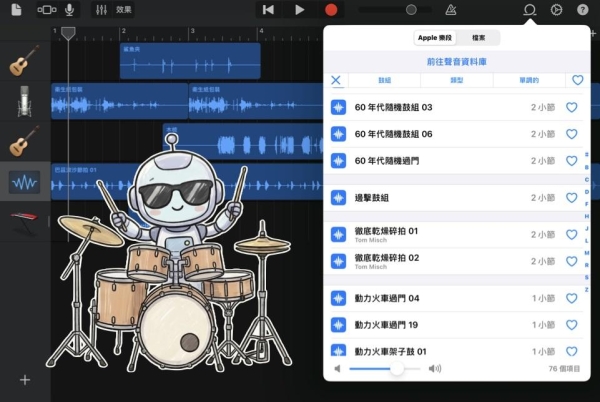Click Tom Misch subtitle under 徹底乾燥碎拍 02
The image size is (600, 402).
[x=371, y=267]
